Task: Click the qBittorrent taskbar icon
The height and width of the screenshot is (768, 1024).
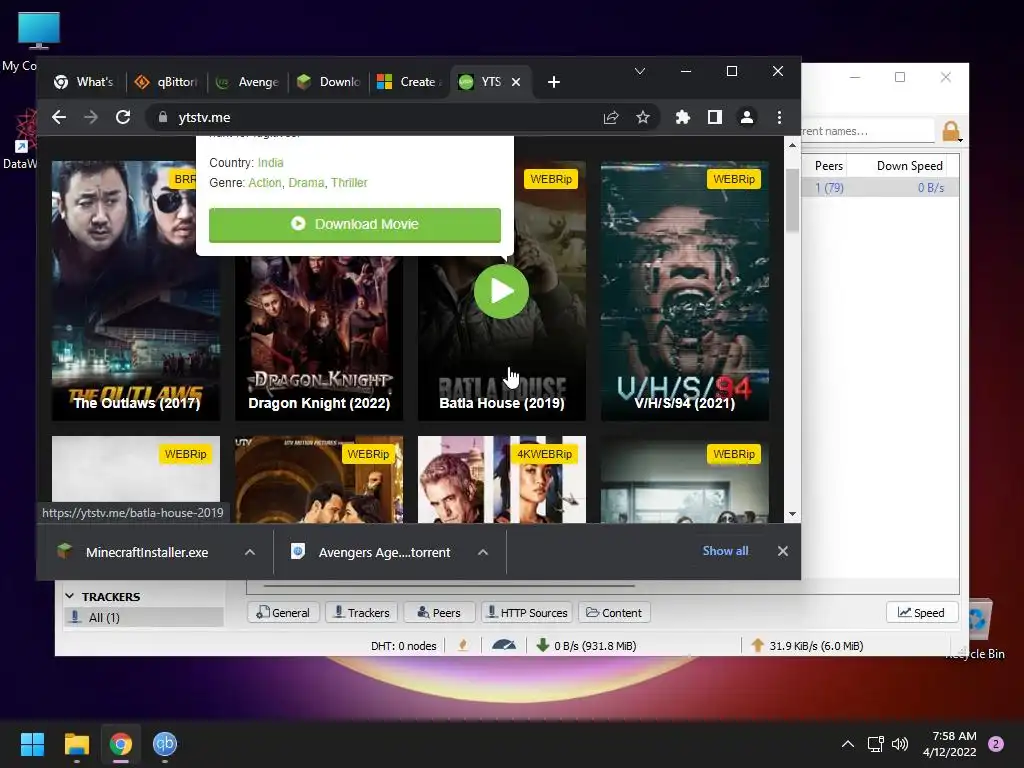Action: pos(165,744)
